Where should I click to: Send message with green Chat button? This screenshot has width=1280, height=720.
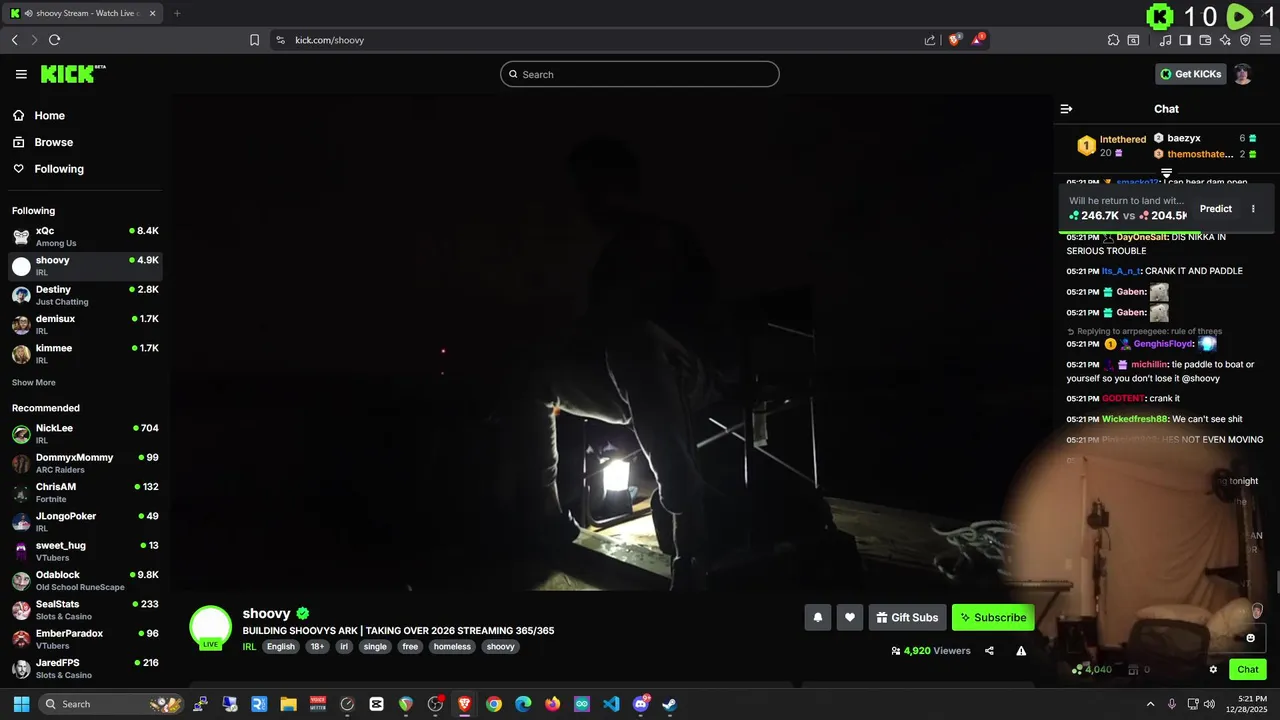pos(1248,670)
